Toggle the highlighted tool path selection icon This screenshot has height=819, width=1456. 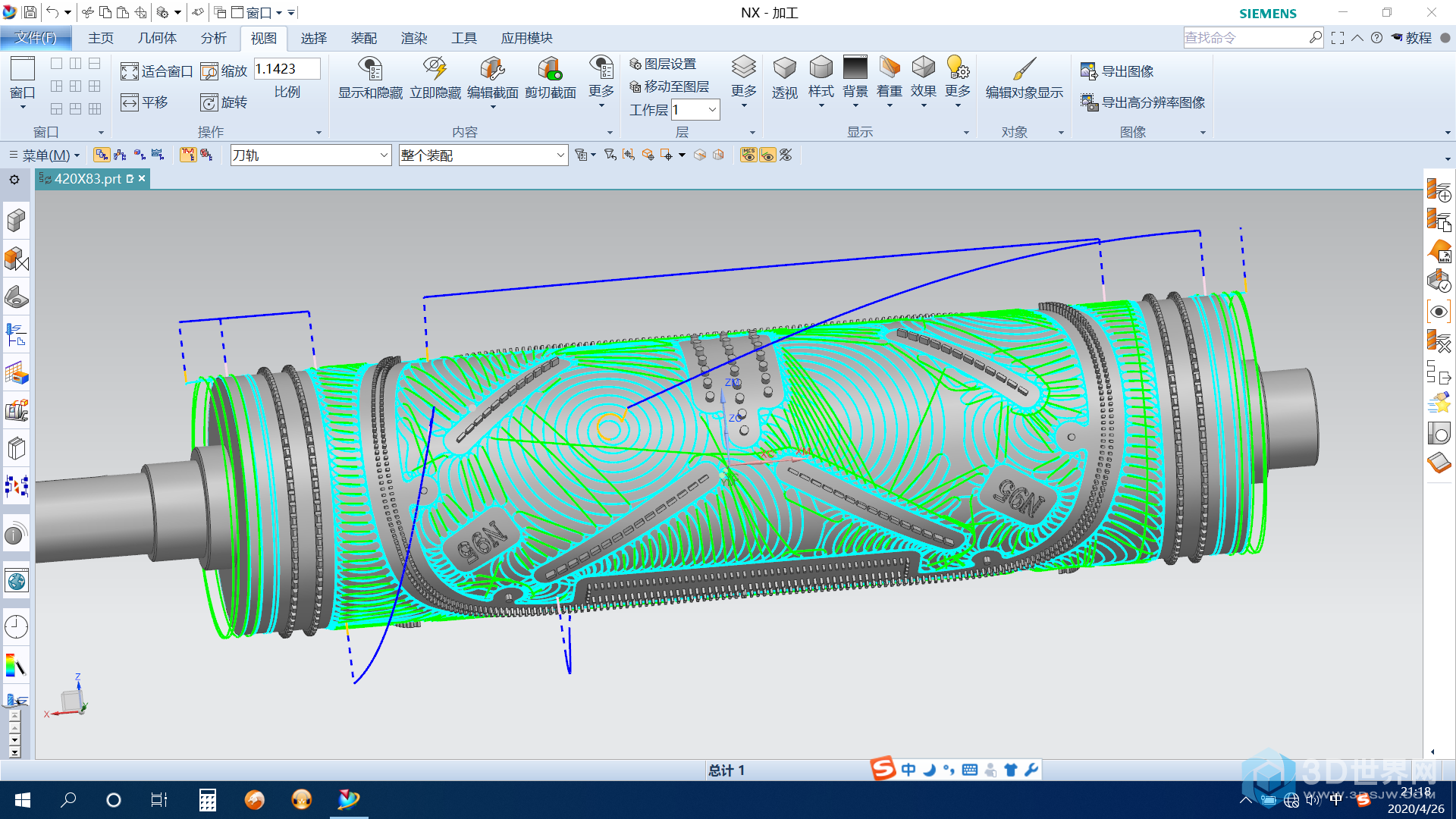[x=187, y=155]
